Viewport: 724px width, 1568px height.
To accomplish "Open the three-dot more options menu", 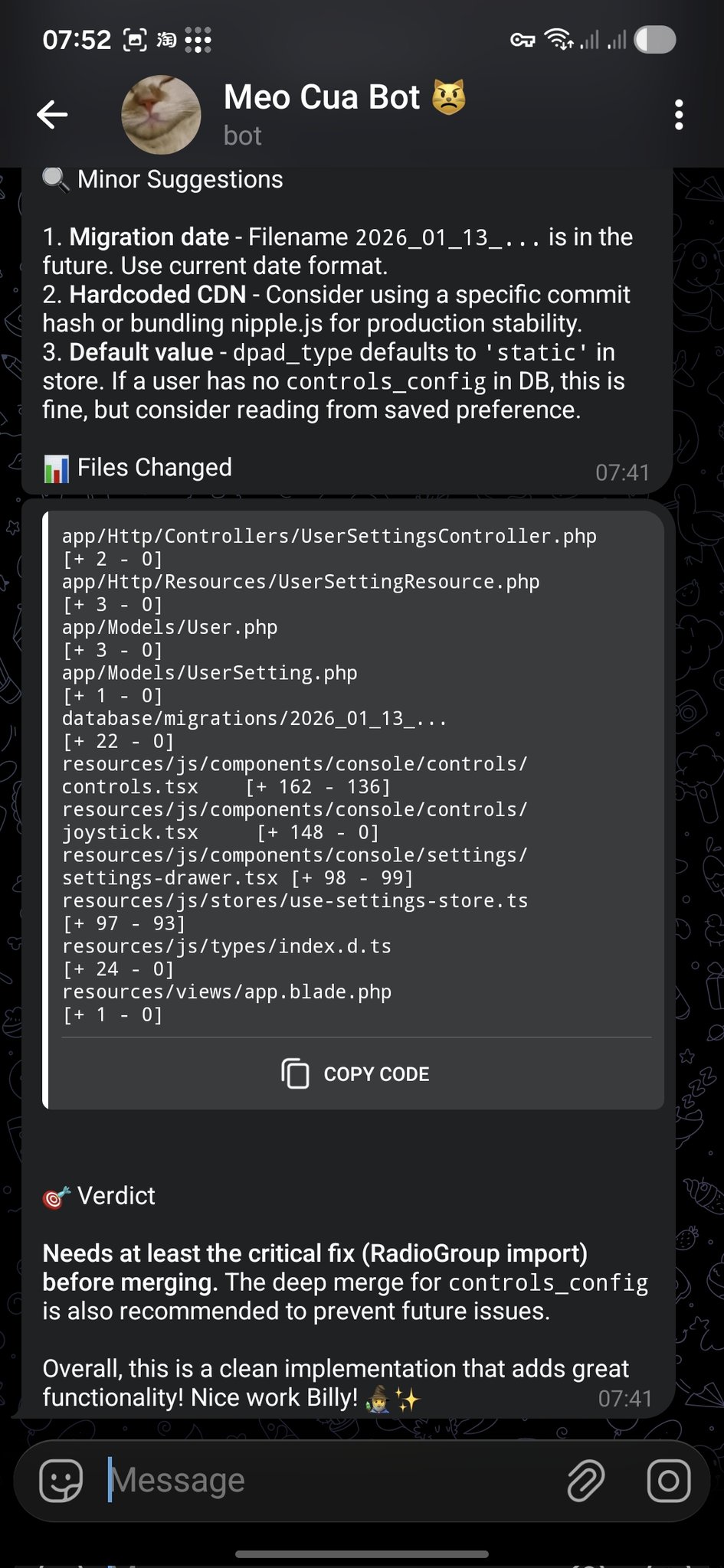I will tap(678, 115).
